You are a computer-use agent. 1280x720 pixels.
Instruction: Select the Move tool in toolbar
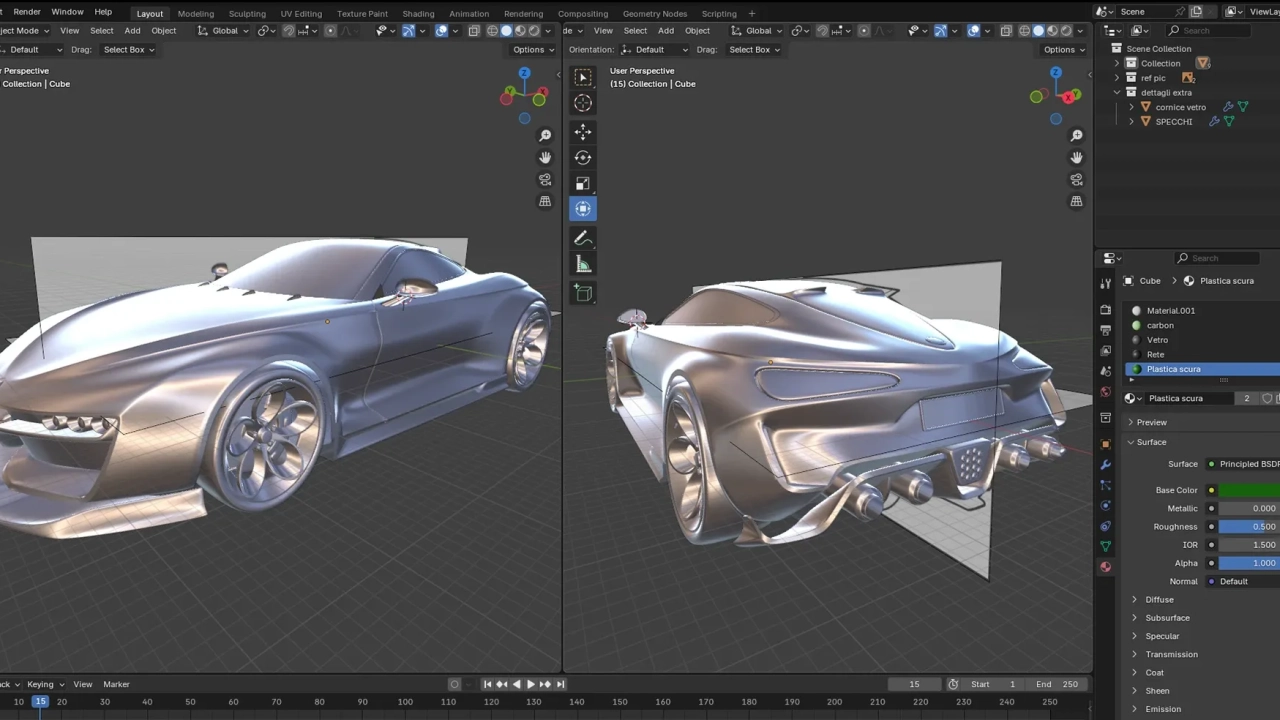click(583, 132)
